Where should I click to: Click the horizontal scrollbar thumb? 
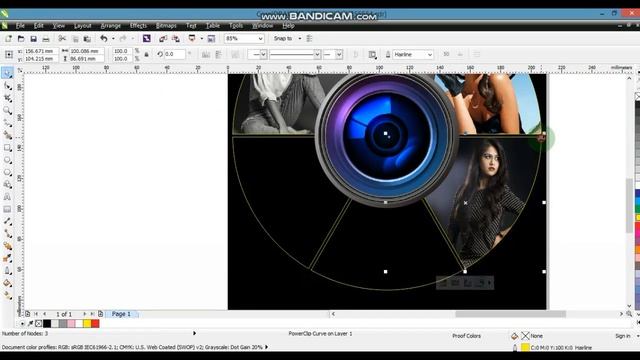(x=510, y=314)
